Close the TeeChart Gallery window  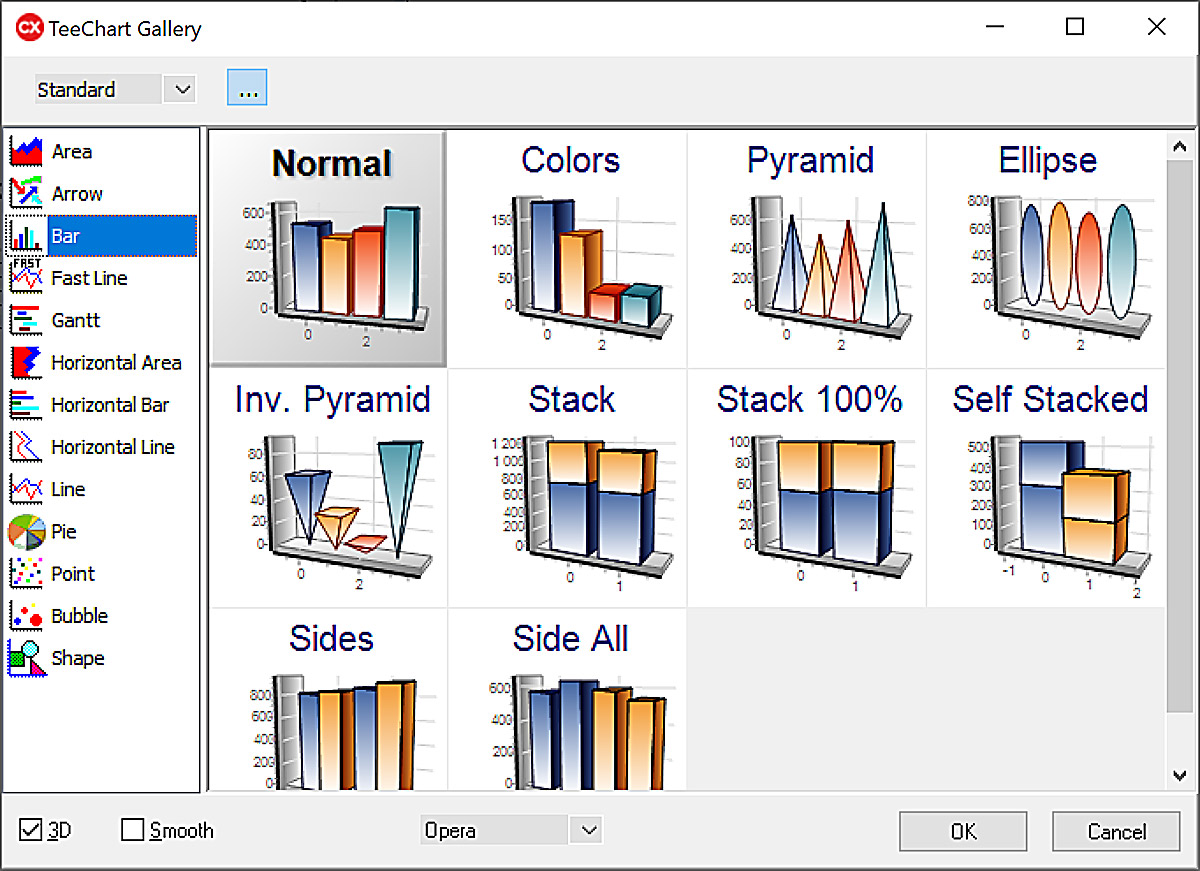1156,27
